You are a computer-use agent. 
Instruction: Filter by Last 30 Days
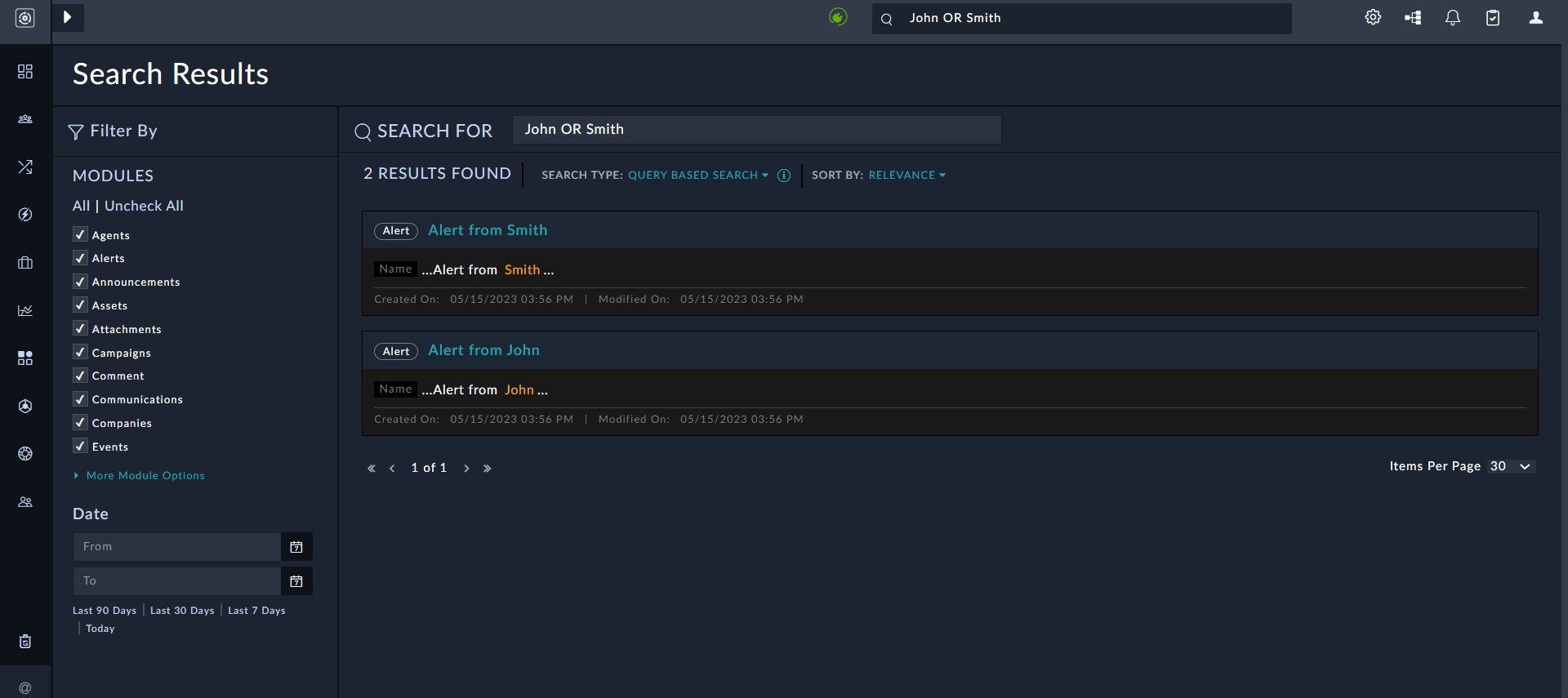(x=182, y=611)
